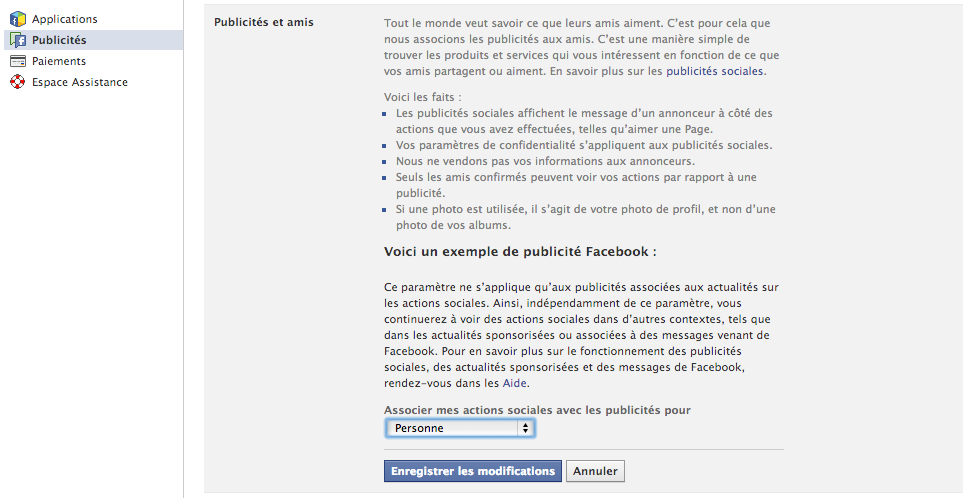Click the bullet about paramètres de confidentialité
This screenshot has height=498, width=968.
pyautogui.click(x=584, y=145)
